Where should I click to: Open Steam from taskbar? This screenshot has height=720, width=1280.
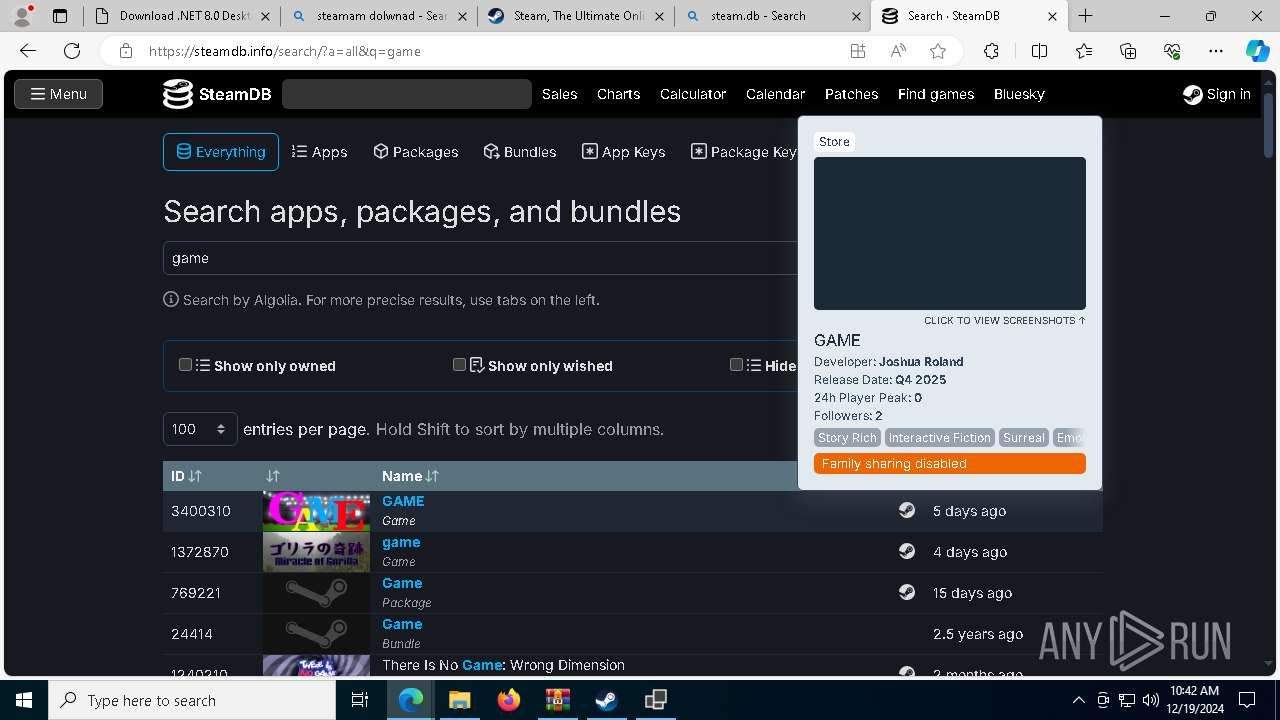[606, 700]
